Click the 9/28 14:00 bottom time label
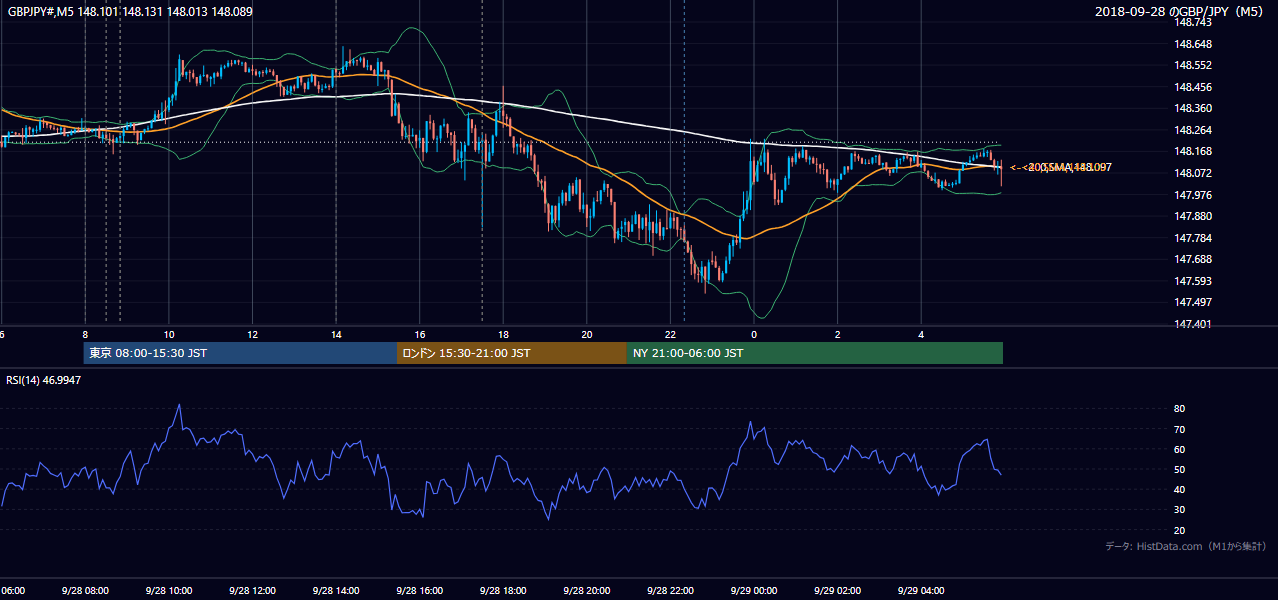Screen dimensions: 1278x600 pyautogui.click(x=336, y=591)
